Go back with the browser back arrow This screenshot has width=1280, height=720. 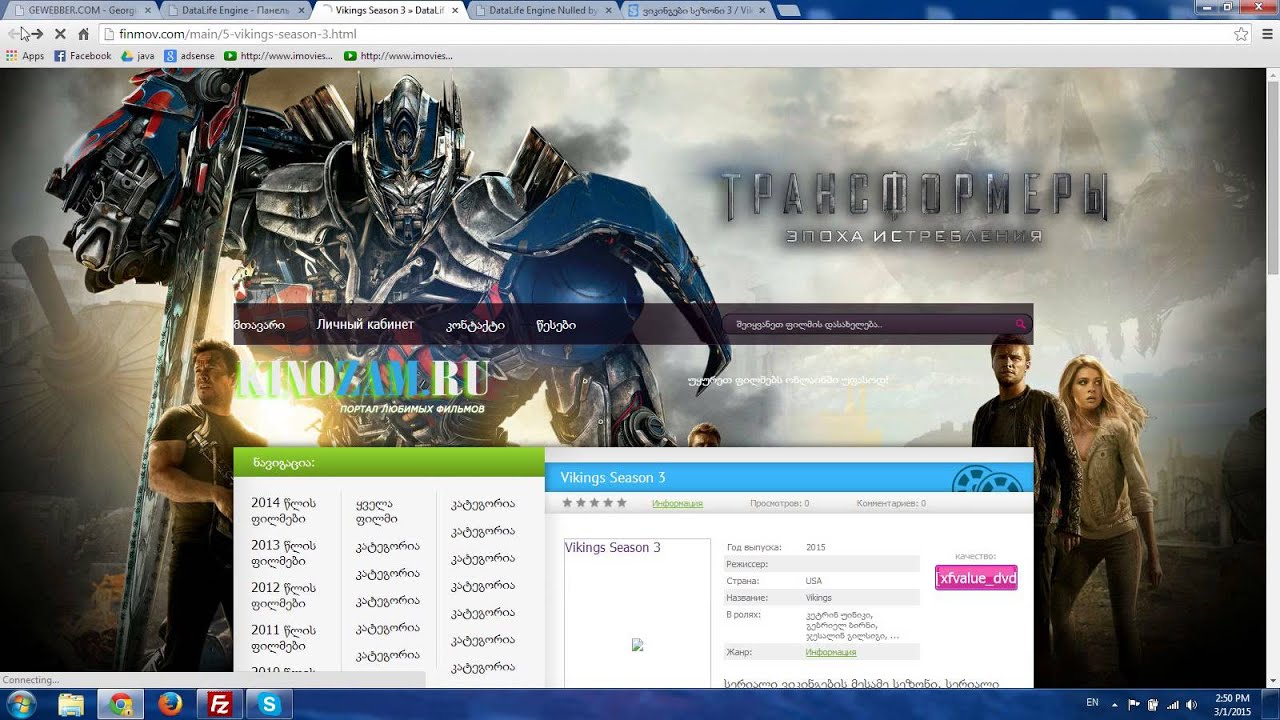click(13, 34)
